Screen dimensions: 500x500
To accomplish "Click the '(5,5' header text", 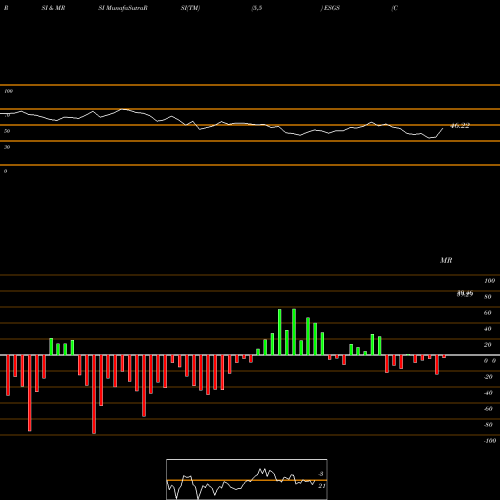I will pyautogui.click(x=257, y=8).
